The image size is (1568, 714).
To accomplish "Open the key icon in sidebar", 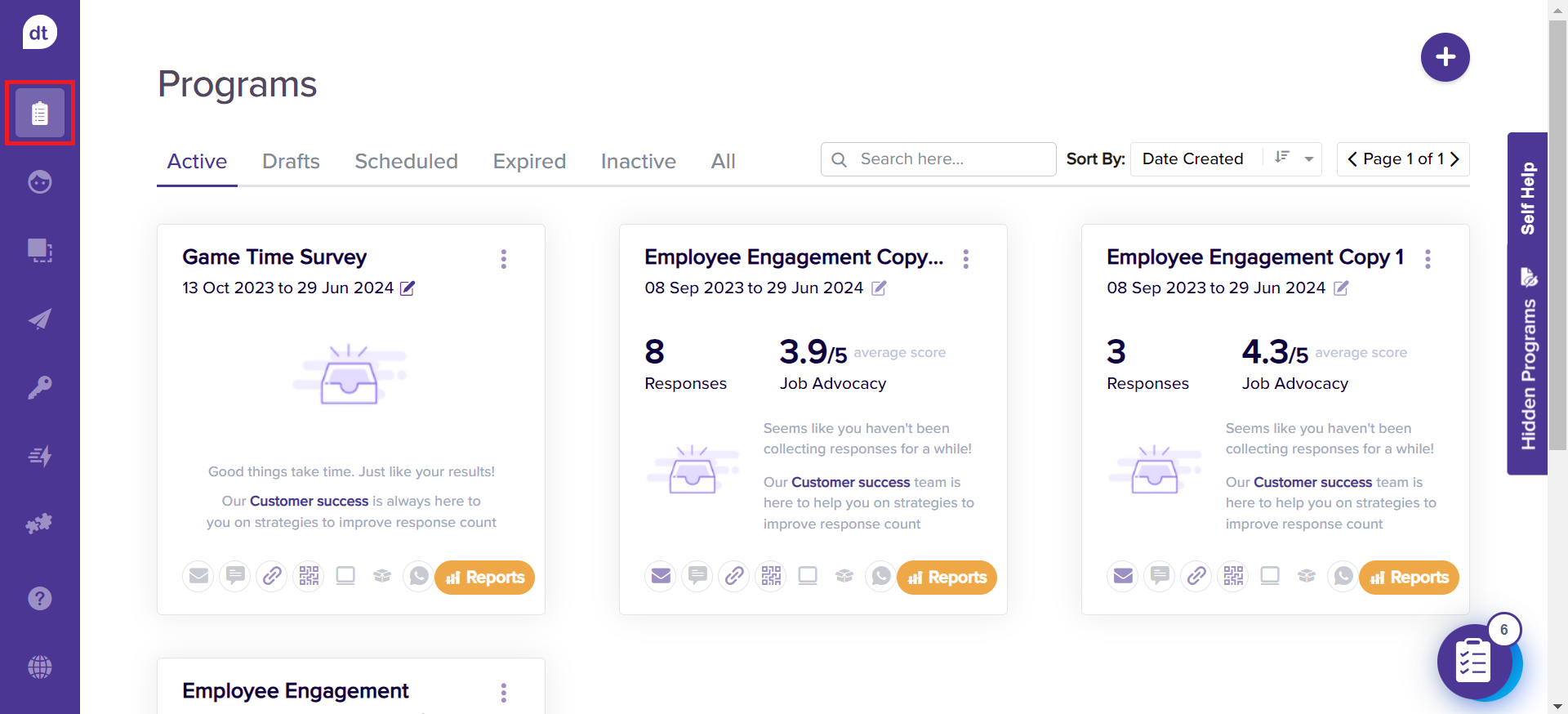I will 39,387.
